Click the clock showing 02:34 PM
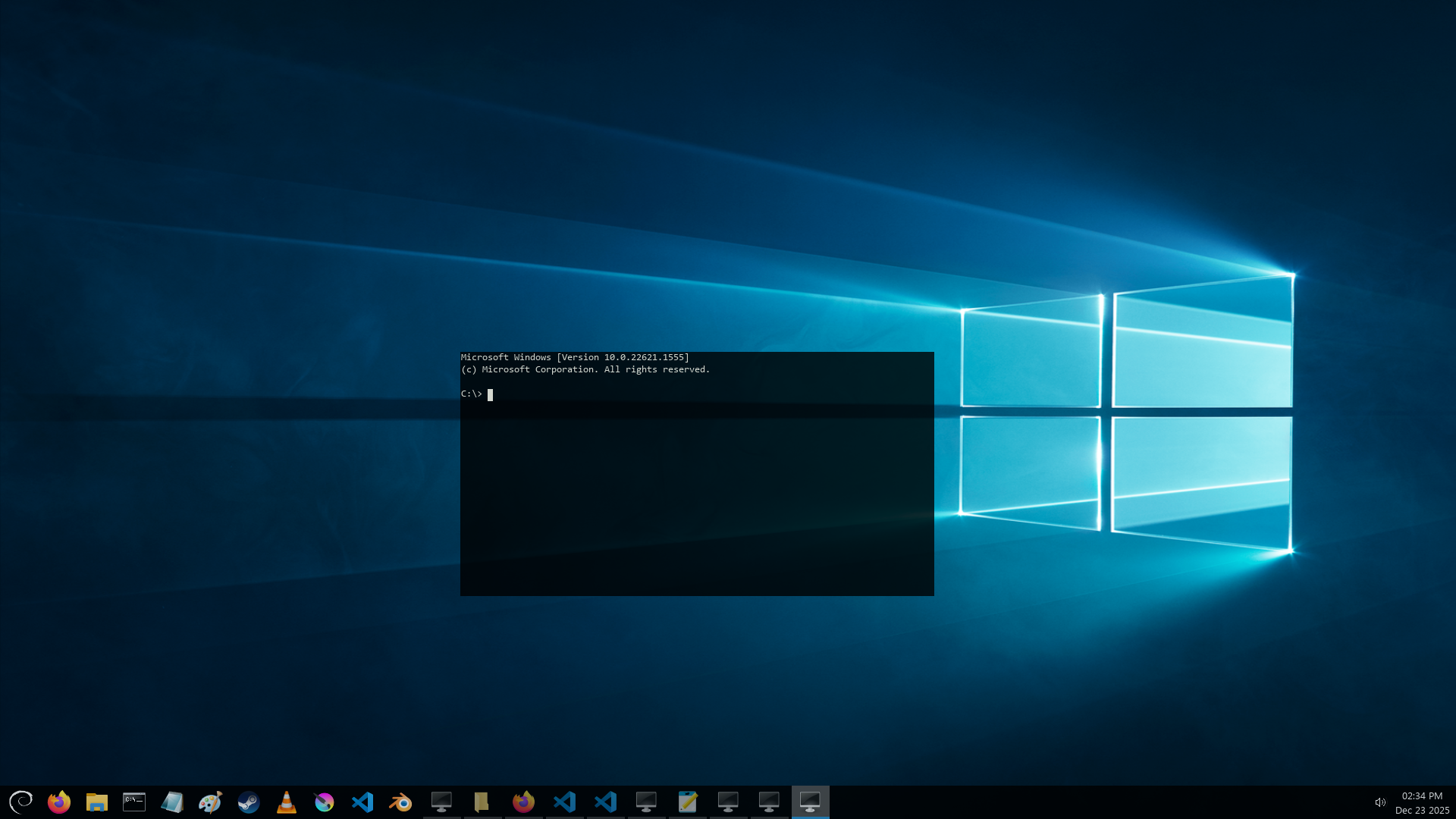The image size is (1456, 819). tap(1422, 796)
